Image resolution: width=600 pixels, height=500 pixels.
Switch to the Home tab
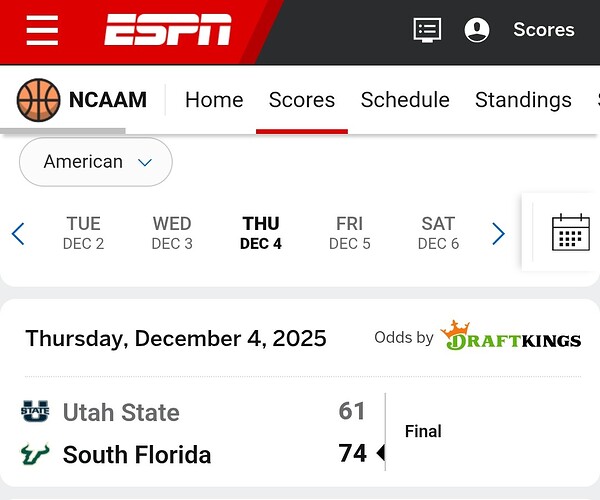214,100
